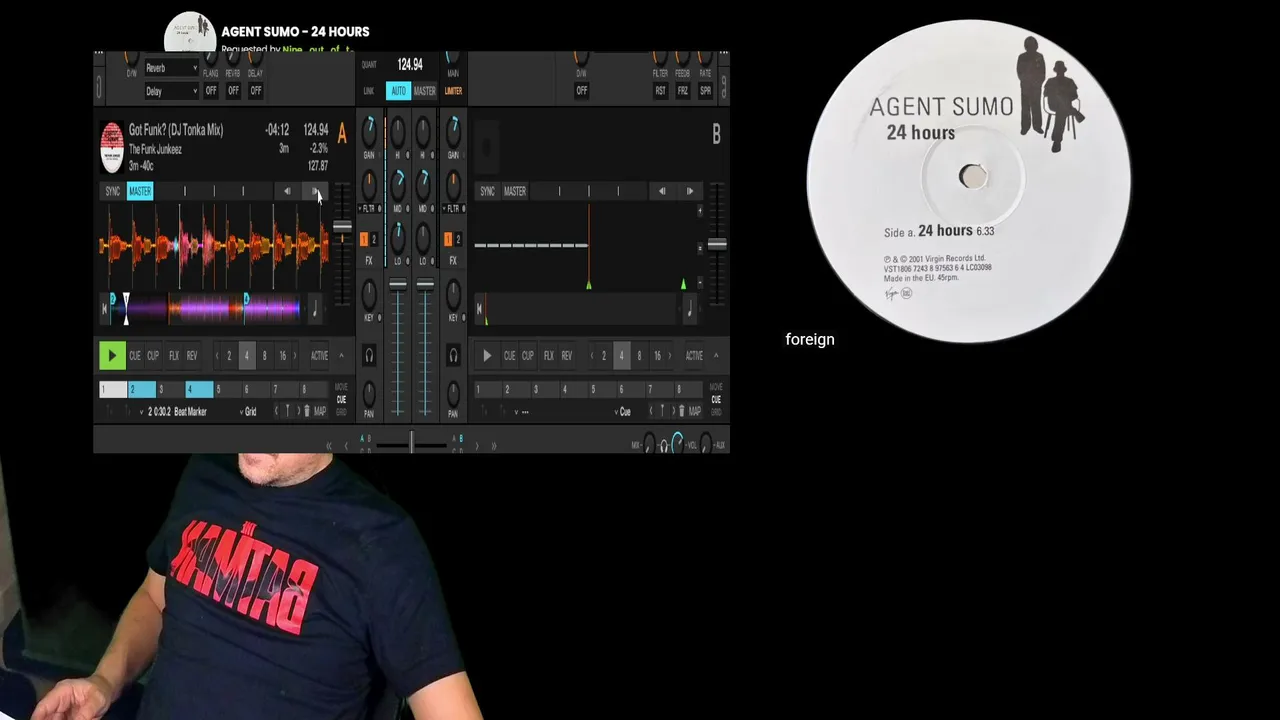Click tempo bend right arrow on deck B
The height and width of the screenshot is (720, 1280).
[689, 191]
